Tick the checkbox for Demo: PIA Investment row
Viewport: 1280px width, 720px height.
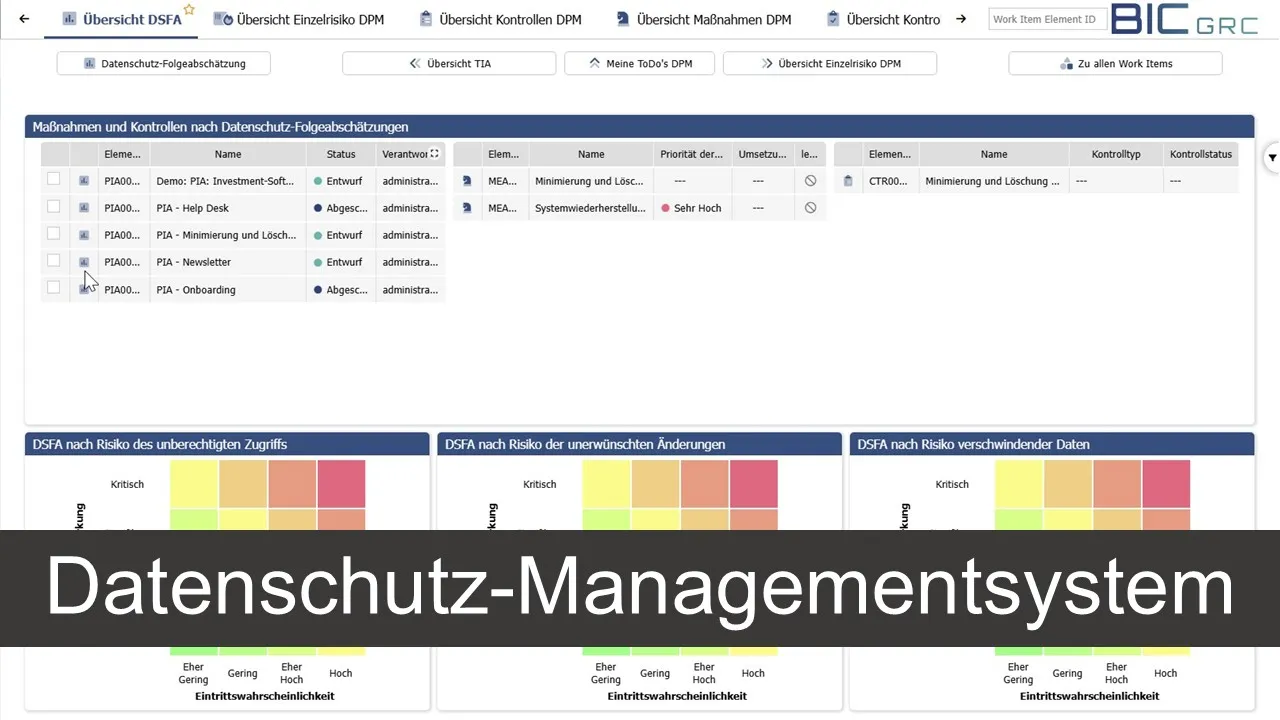point(54,181)
